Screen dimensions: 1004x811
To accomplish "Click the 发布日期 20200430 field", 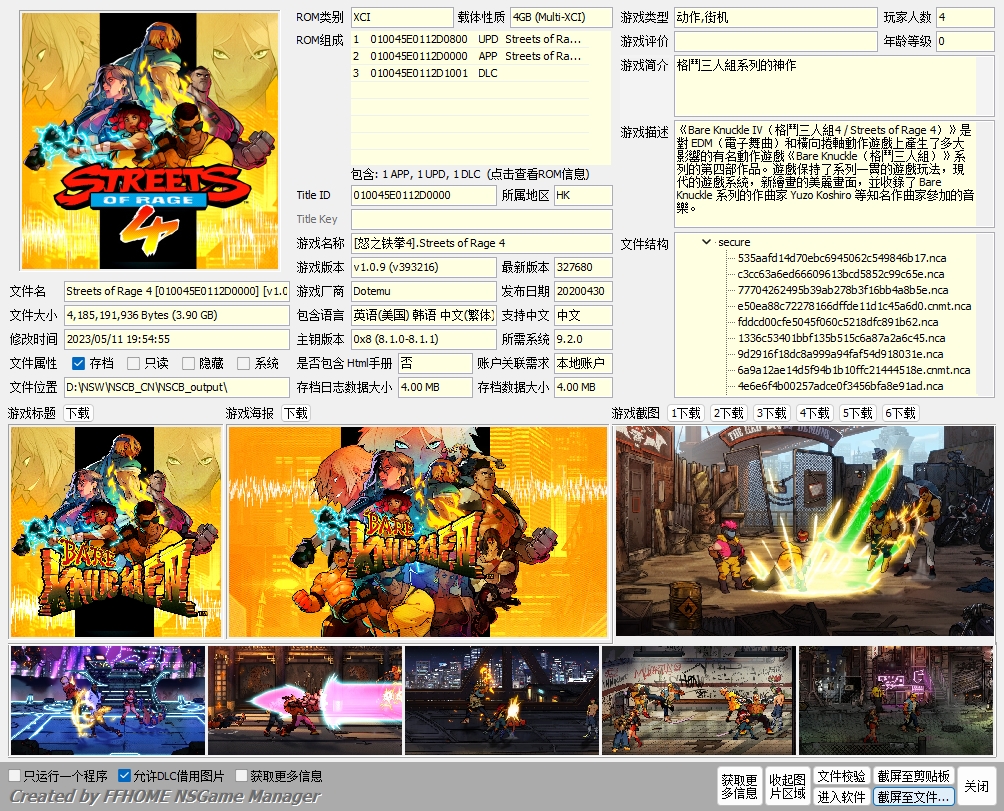I will click(583, 291).
